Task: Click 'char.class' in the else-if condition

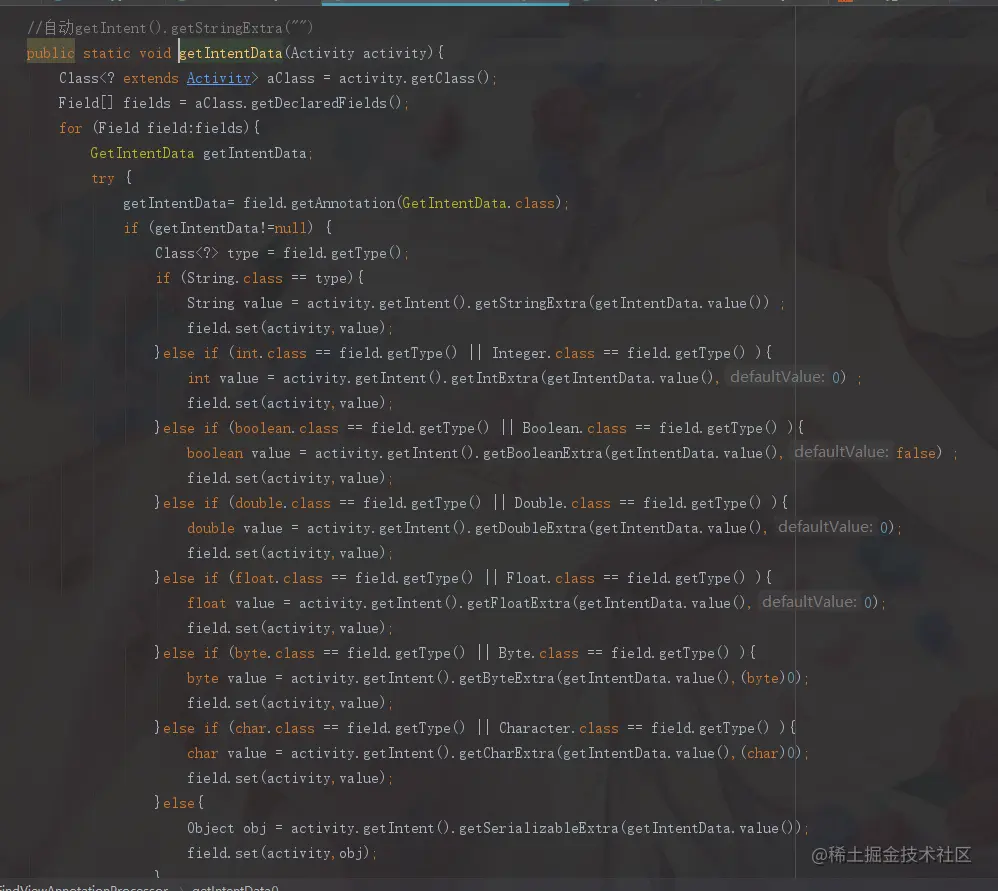Action: [274, 729]
